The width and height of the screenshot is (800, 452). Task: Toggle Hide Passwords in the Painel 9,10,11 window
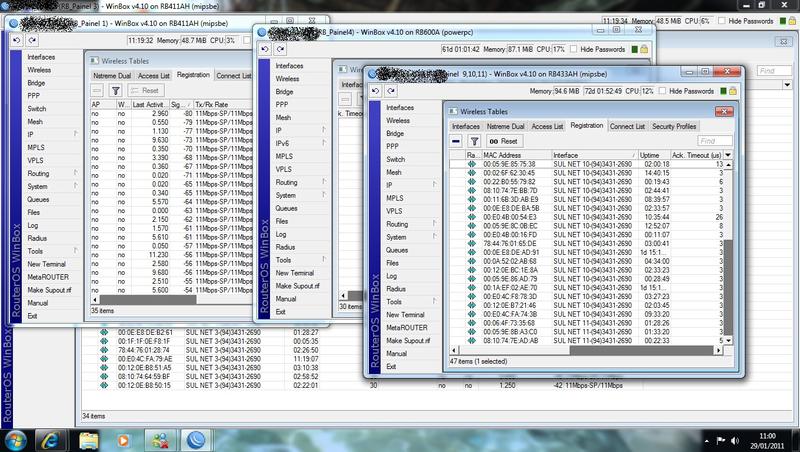pyautogui.click(x=662, y=91)
